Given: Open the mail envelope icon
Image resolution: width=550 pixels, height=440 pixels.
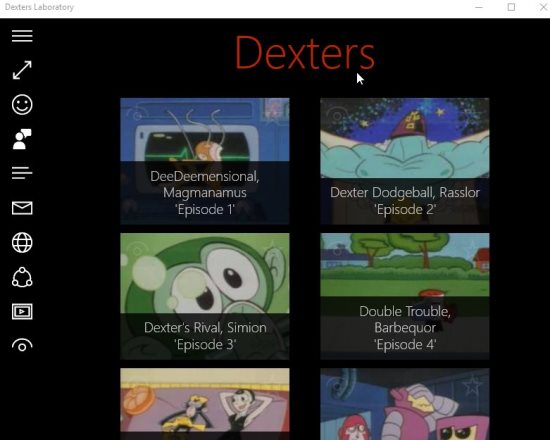Looking at the screenshot, I should 22,208.
